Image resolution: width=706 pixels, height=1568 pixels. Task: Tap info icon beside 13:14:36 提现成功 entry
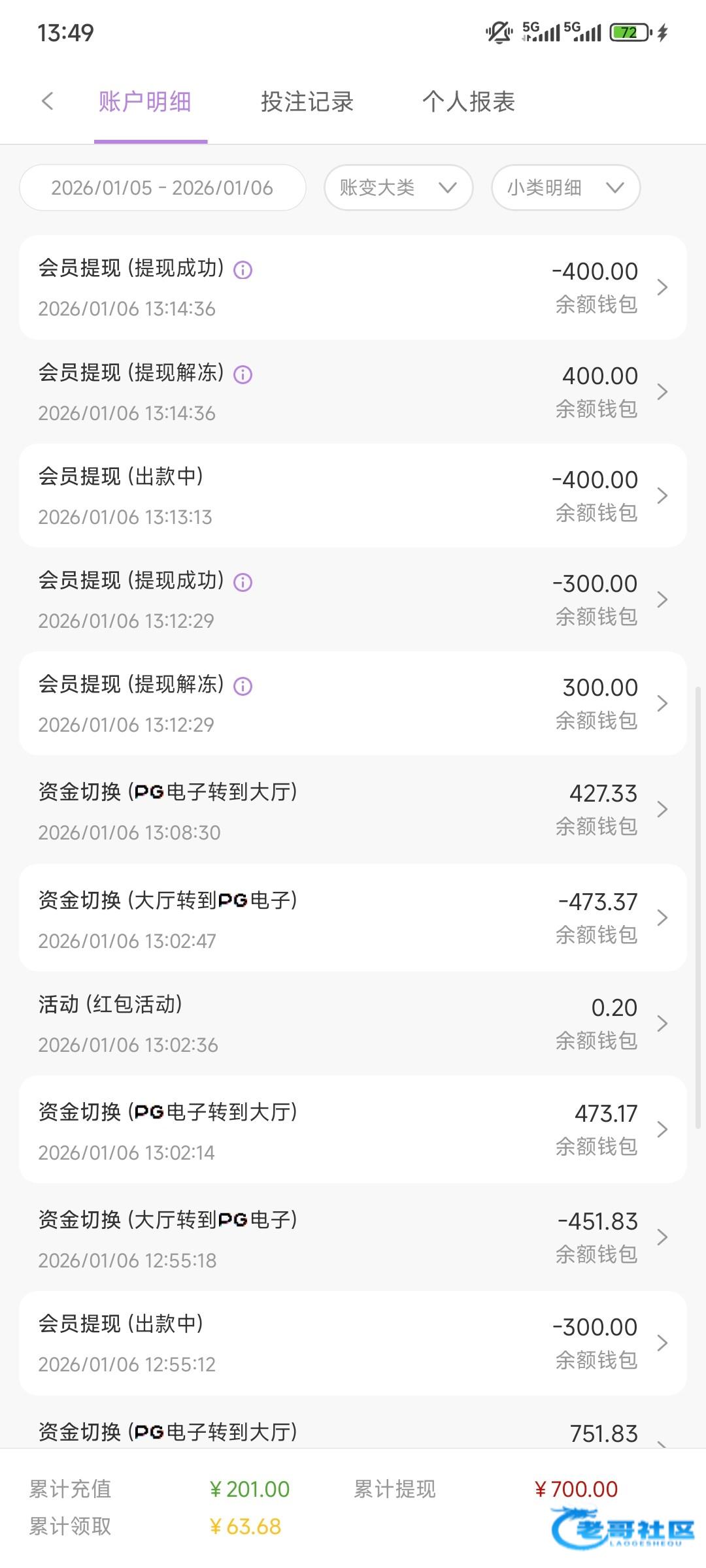point(243,270)
